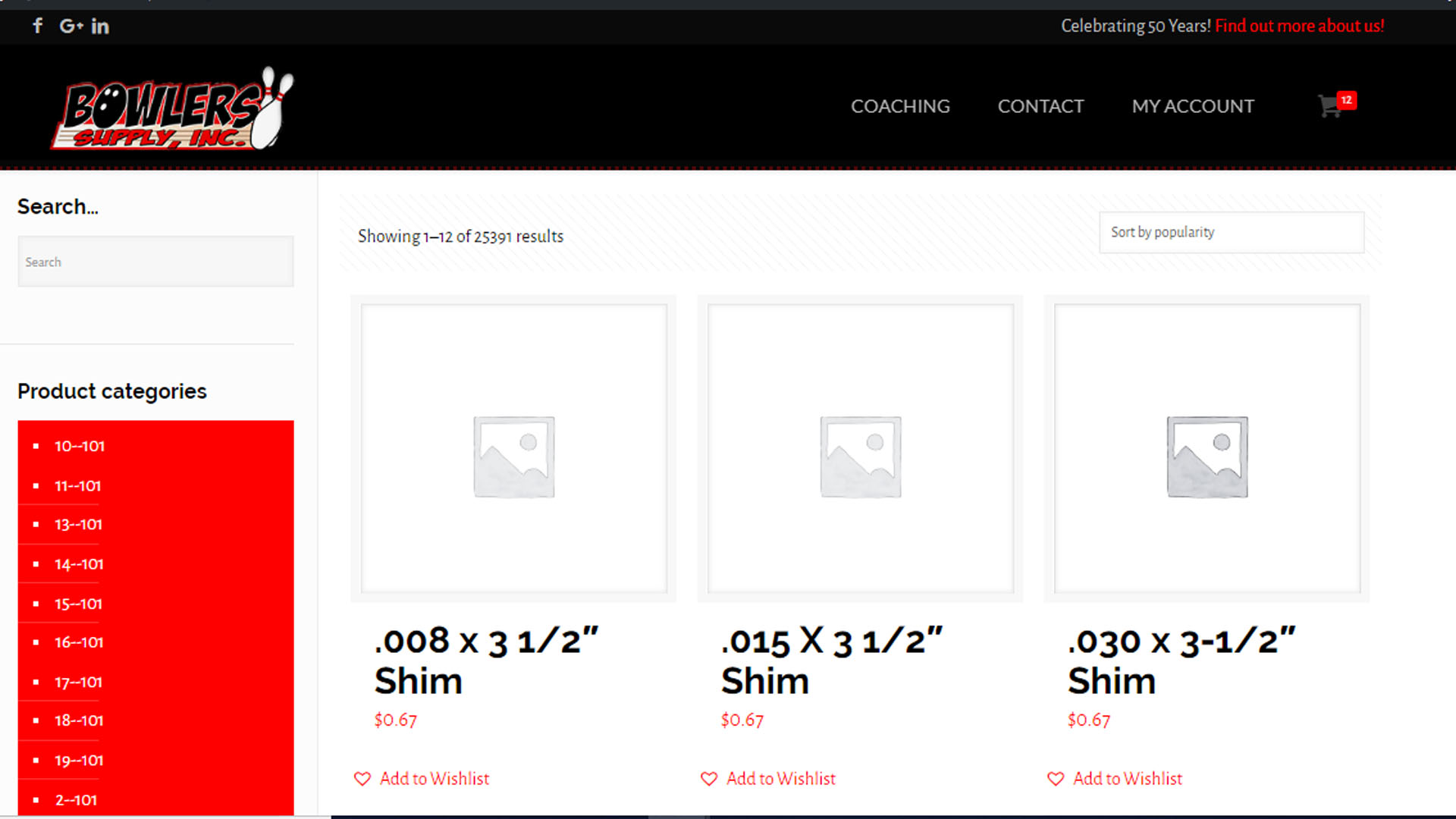Open the My Account menu item
This screenshot has height=819, width=1456.
pyautogui.click(x=1193, y=106)
